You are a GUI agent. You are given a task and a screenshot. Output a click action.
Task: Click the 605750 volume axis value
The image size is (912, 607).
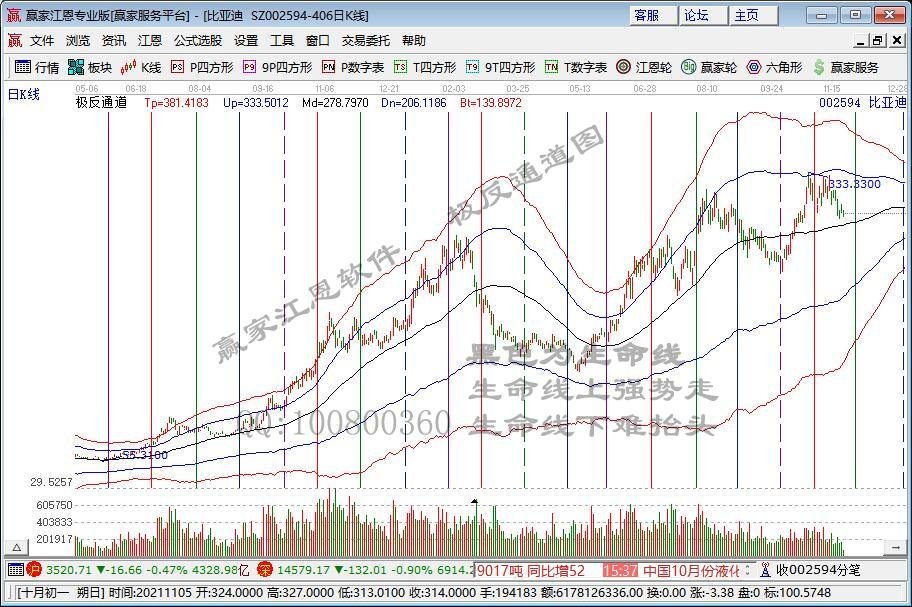tap(55, 505)
